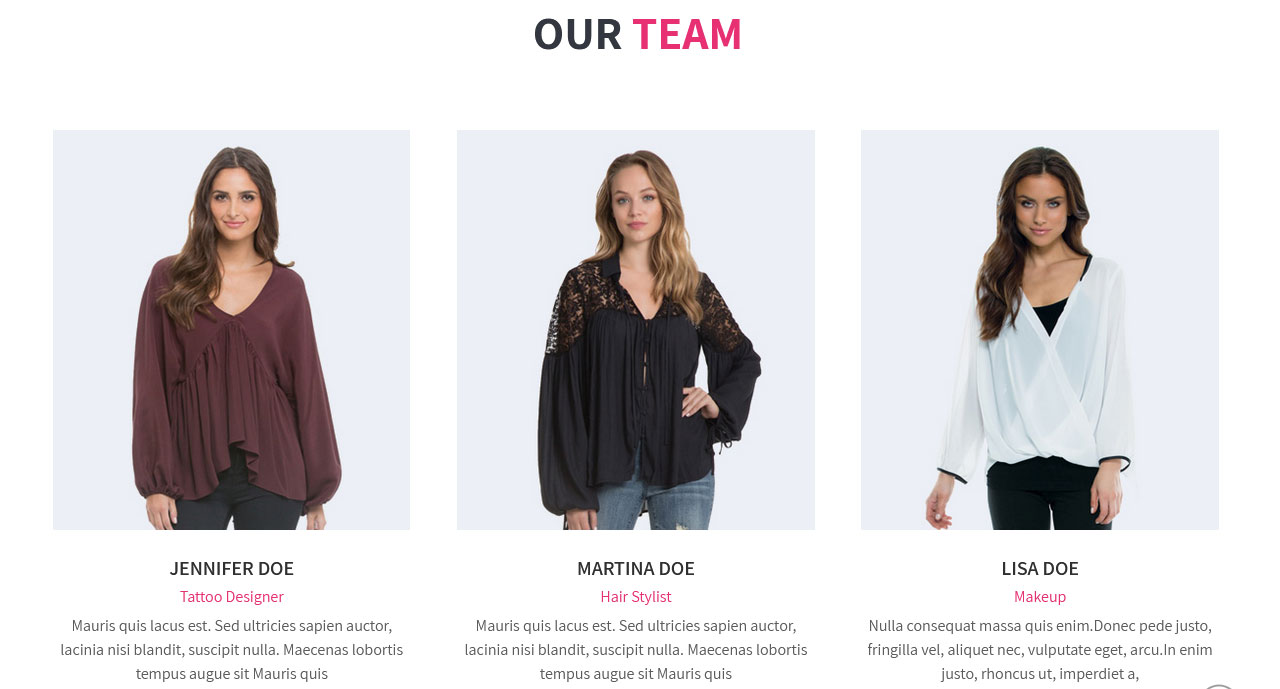Click the JENNIFER DOE name heading
This screenshot has height=689, width=1280.
tap(231, 568)
